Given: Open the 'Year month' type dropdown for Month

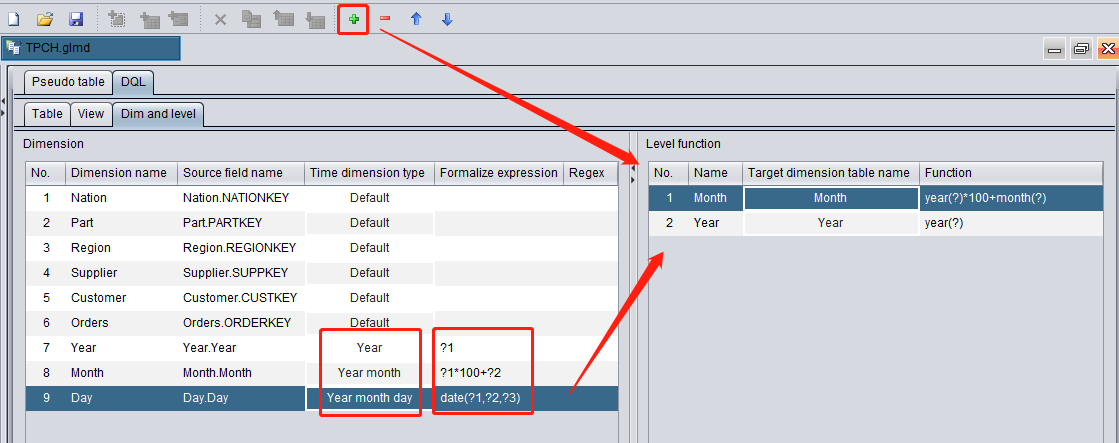Looking at the screenshot, I should [370, 372].
